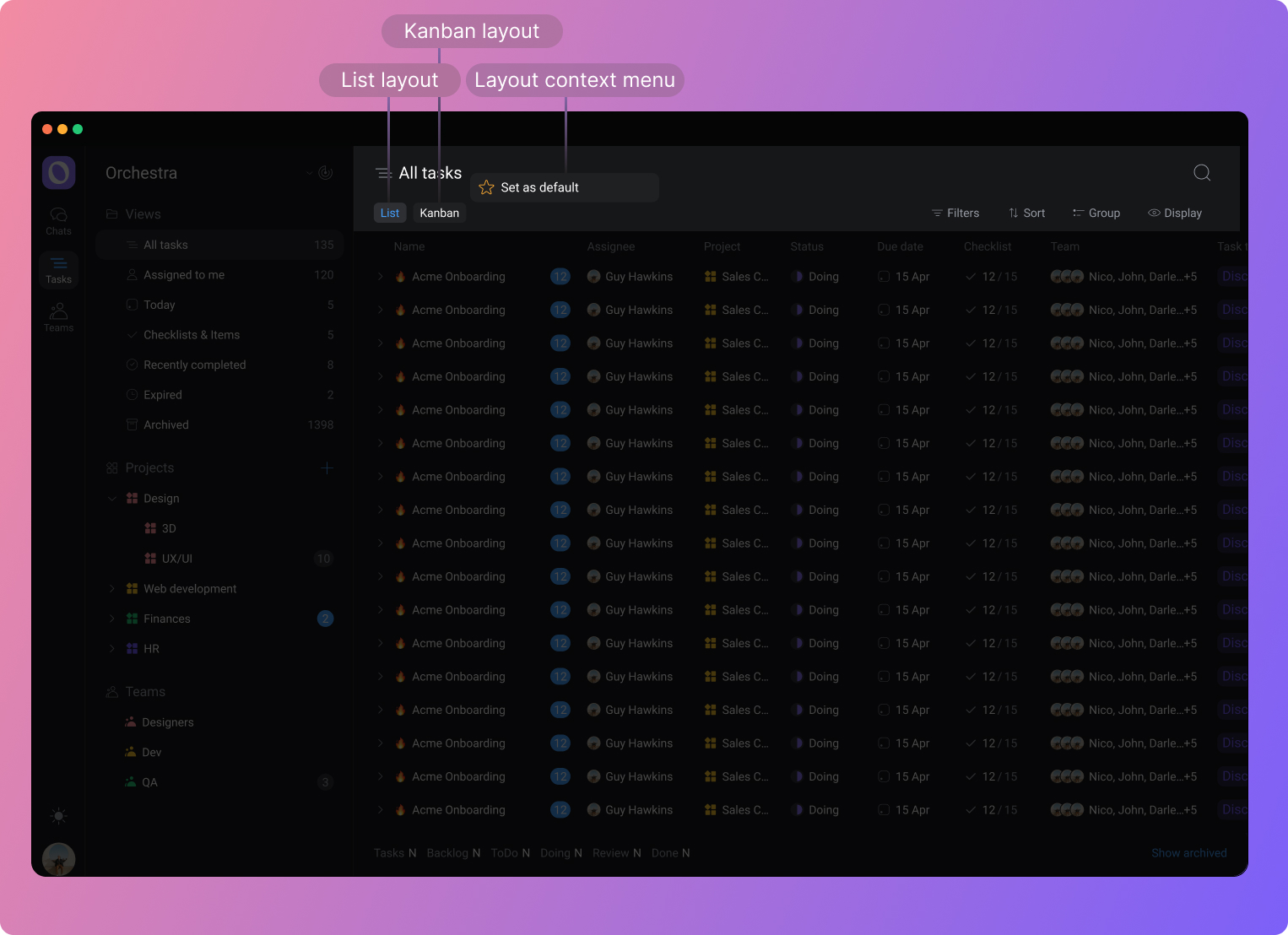Click the Orchestra logo icon

click(x=59, y=173)
